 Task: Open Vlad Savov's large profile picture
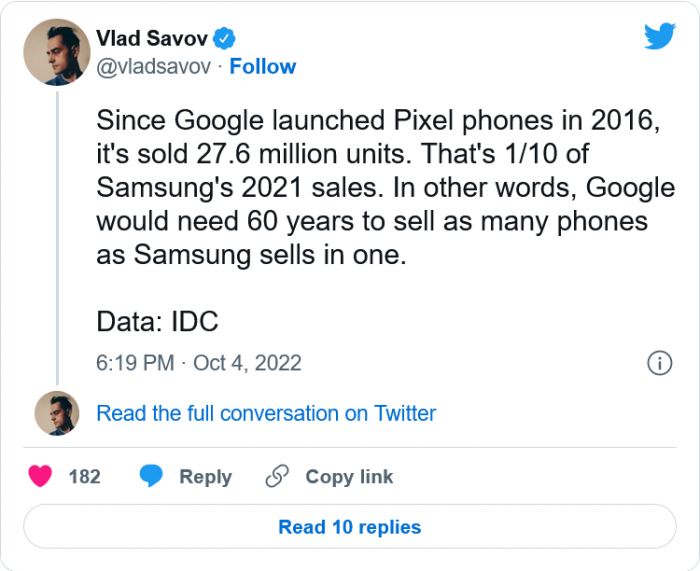pyautogui.click(x=56, y=52)
